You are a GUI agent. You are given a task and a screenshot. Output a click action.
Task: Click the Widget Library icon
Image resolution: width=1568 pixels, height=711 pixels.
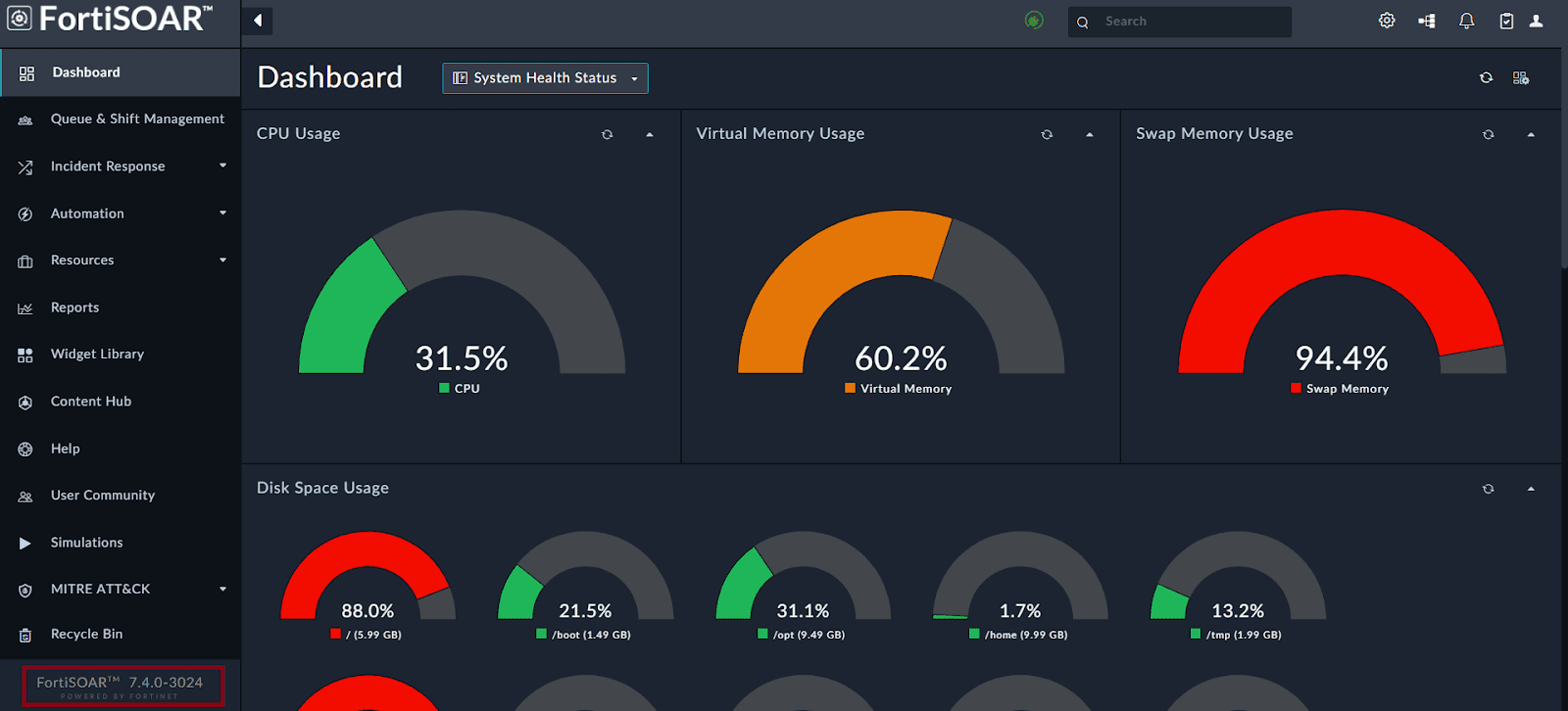coord(25,355)
